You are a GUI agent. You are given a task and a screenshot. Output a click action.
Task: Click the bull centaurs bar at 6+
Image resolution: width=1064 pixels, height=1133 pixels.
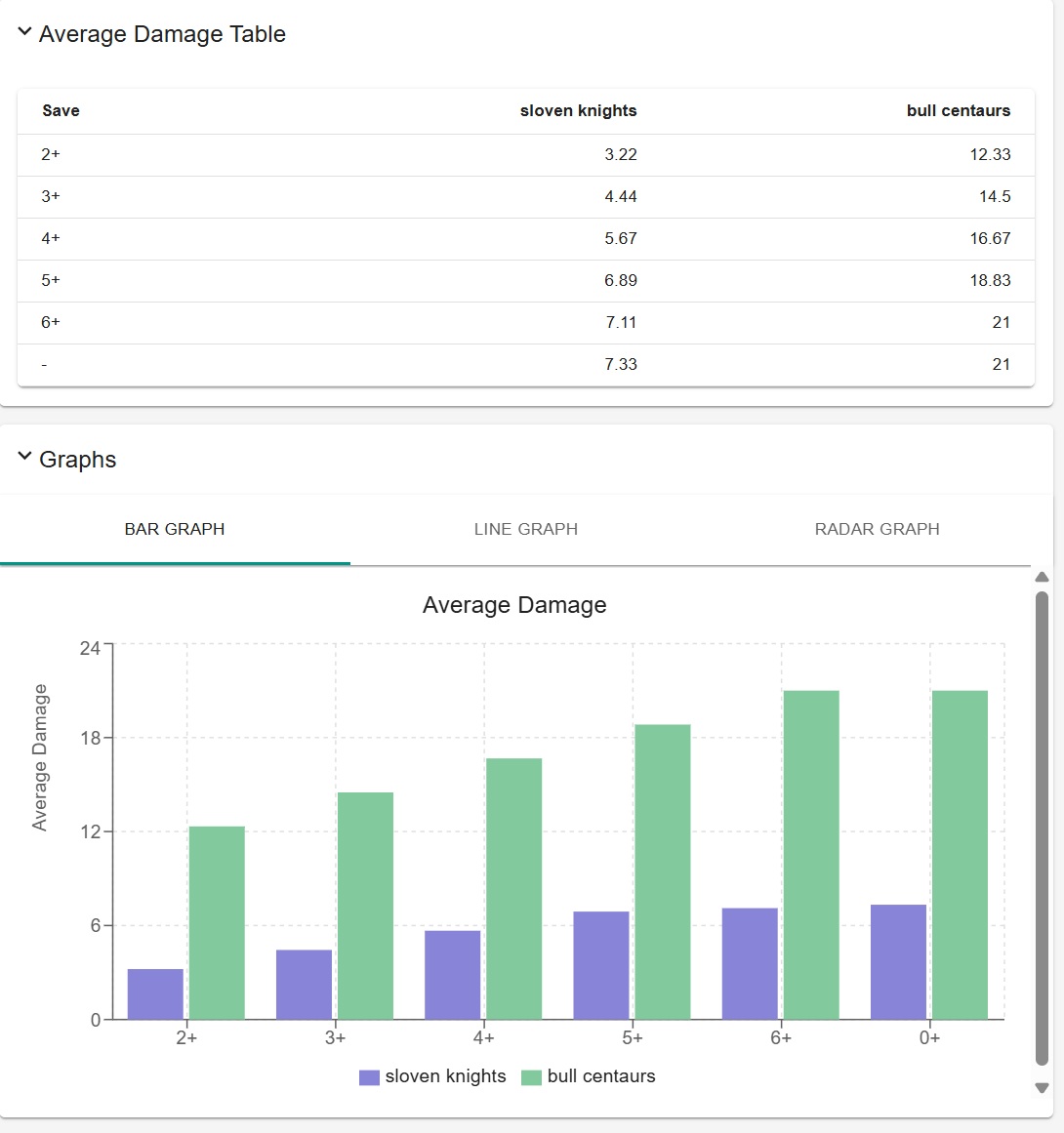812,855
